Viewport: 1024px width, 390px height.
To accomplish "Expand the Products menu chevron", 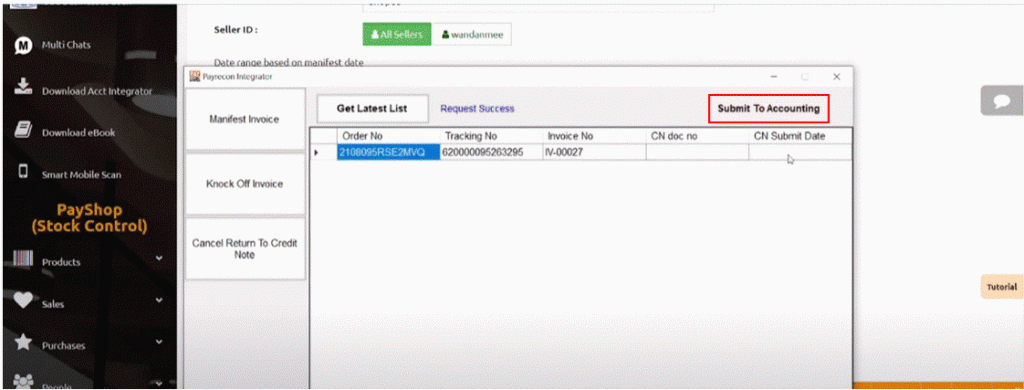I will [x=159, y=259].
